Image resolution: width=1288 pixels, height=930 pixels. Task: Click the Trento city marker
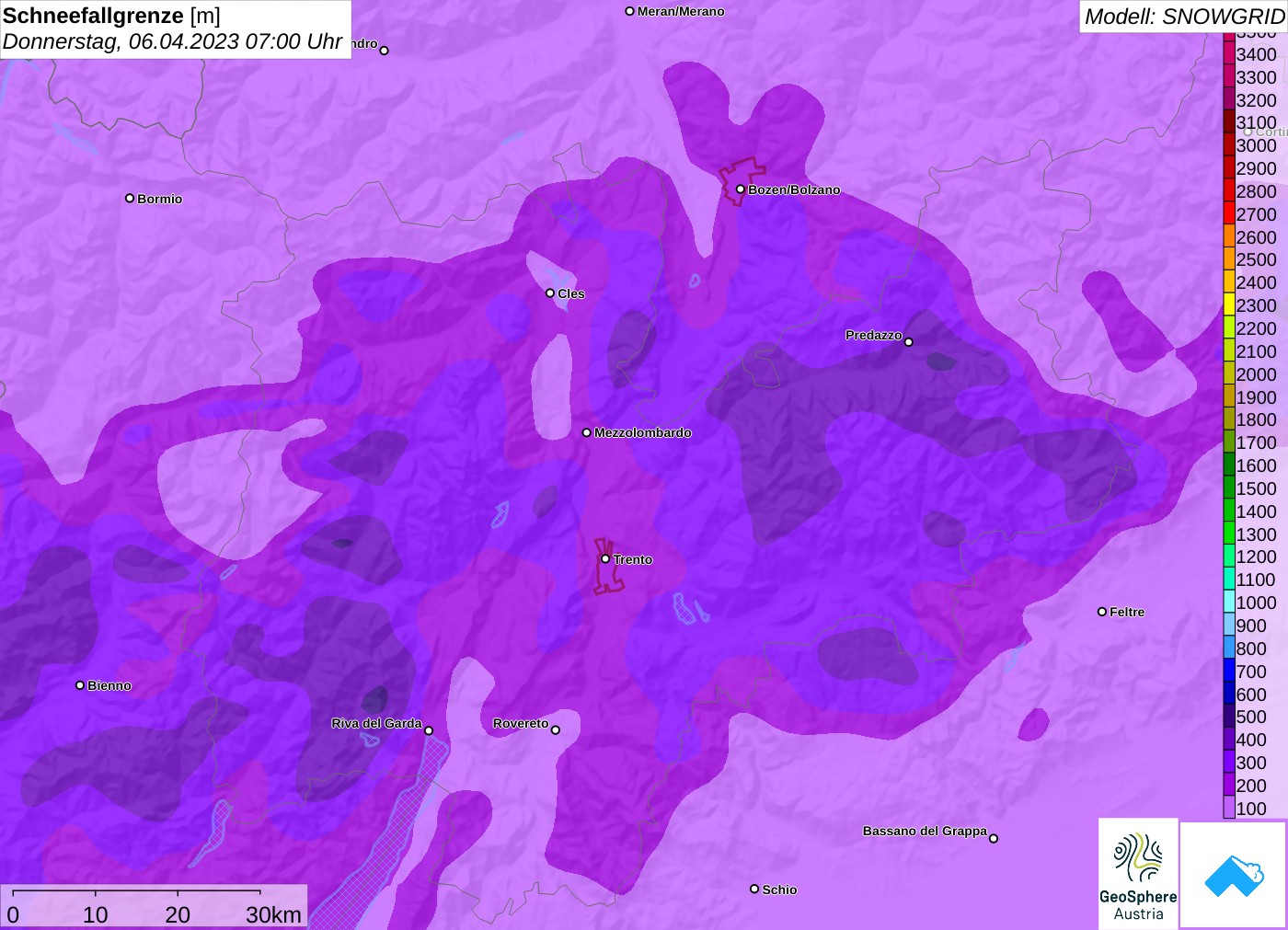pyautogui.click(x=605, y=558)
